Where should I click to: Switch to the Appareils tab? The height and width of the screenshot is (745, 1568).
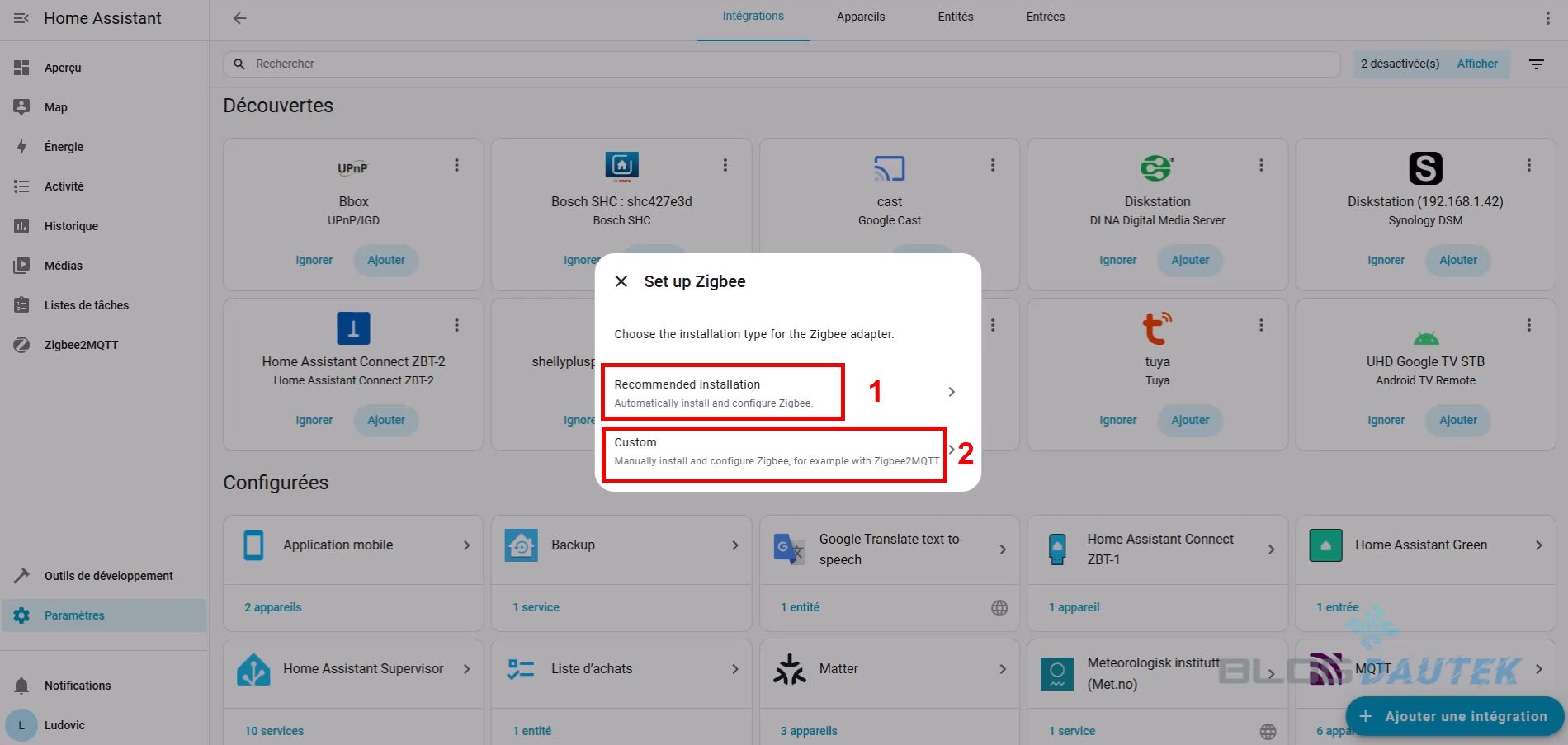(860, 17)
